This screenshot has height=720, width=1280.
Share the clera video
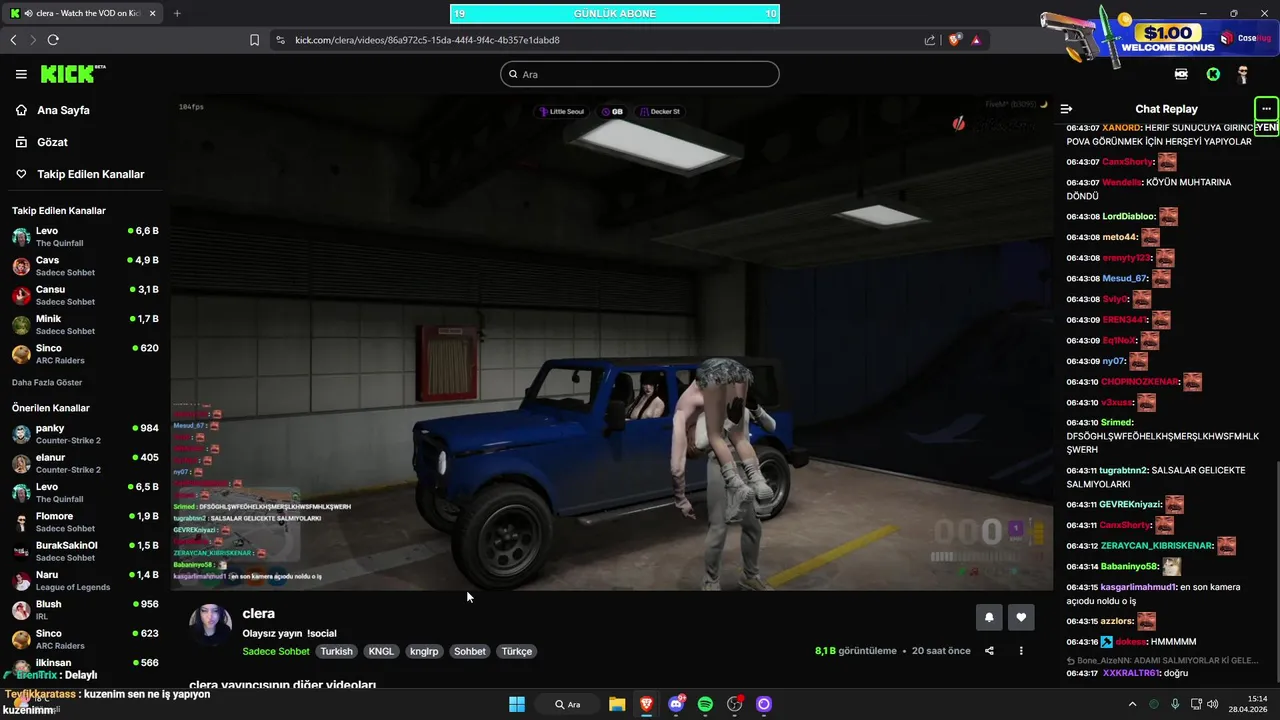[x=989, y=651]
